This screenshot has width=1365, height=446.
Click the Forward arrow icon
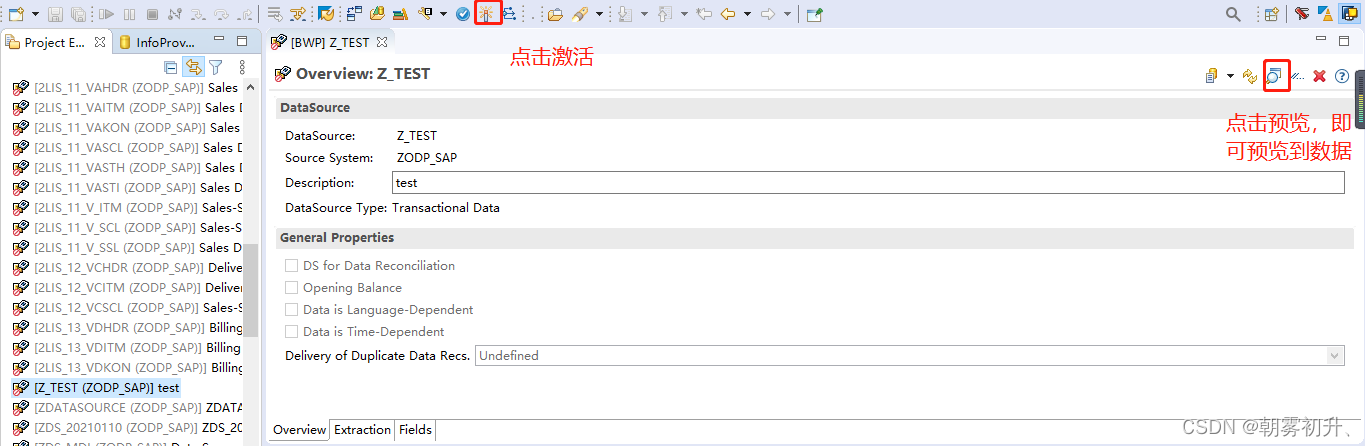[768, 14]
